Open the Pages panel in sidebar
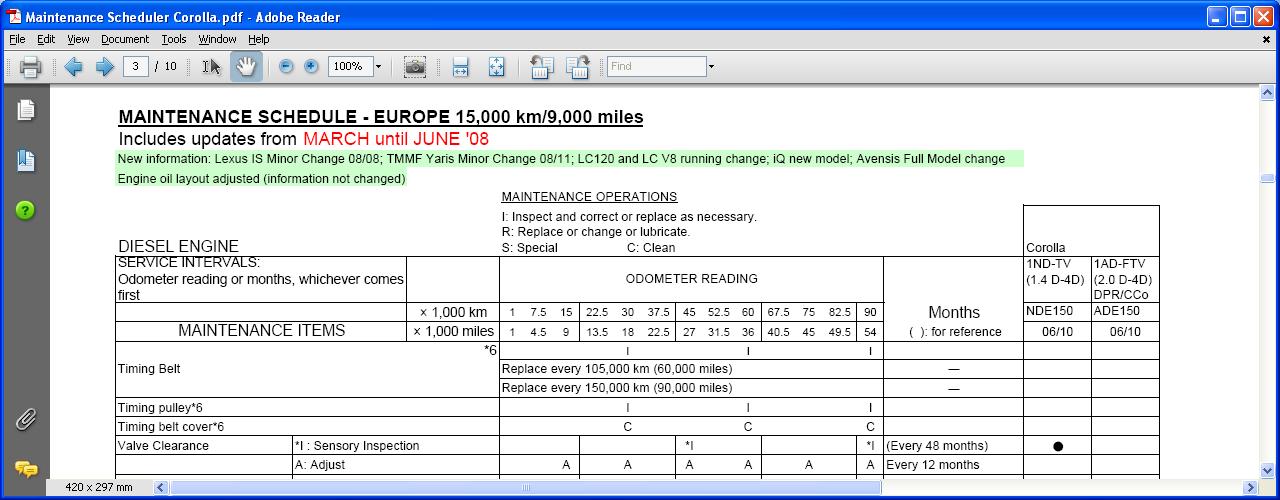 pyautogui.click(x=26, y=110)
